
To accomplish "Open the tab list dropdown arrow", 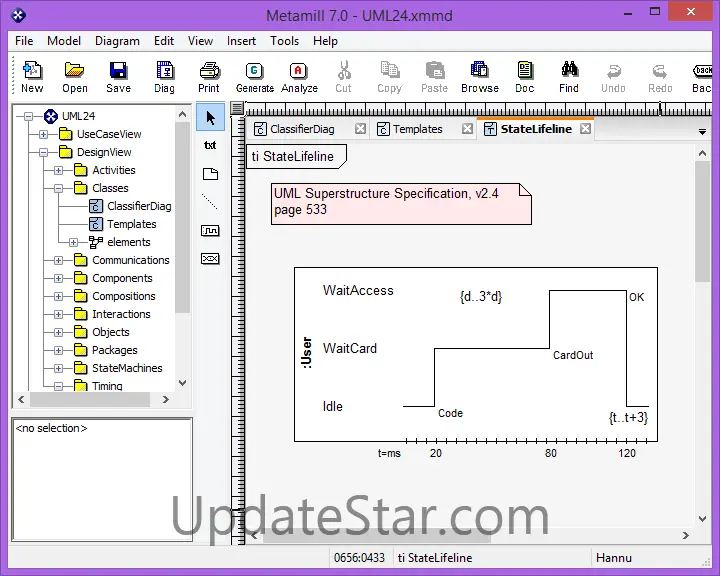I will [x=702, y=132].
